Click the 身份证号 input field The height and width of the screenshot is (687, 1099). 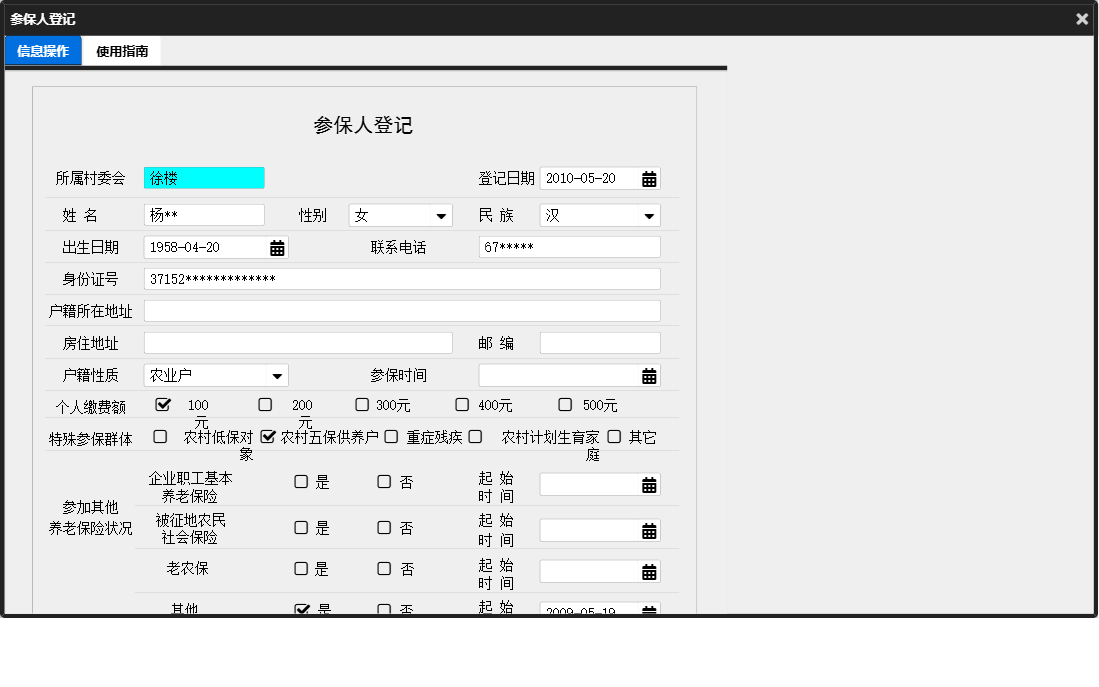[x=400, y=279]
